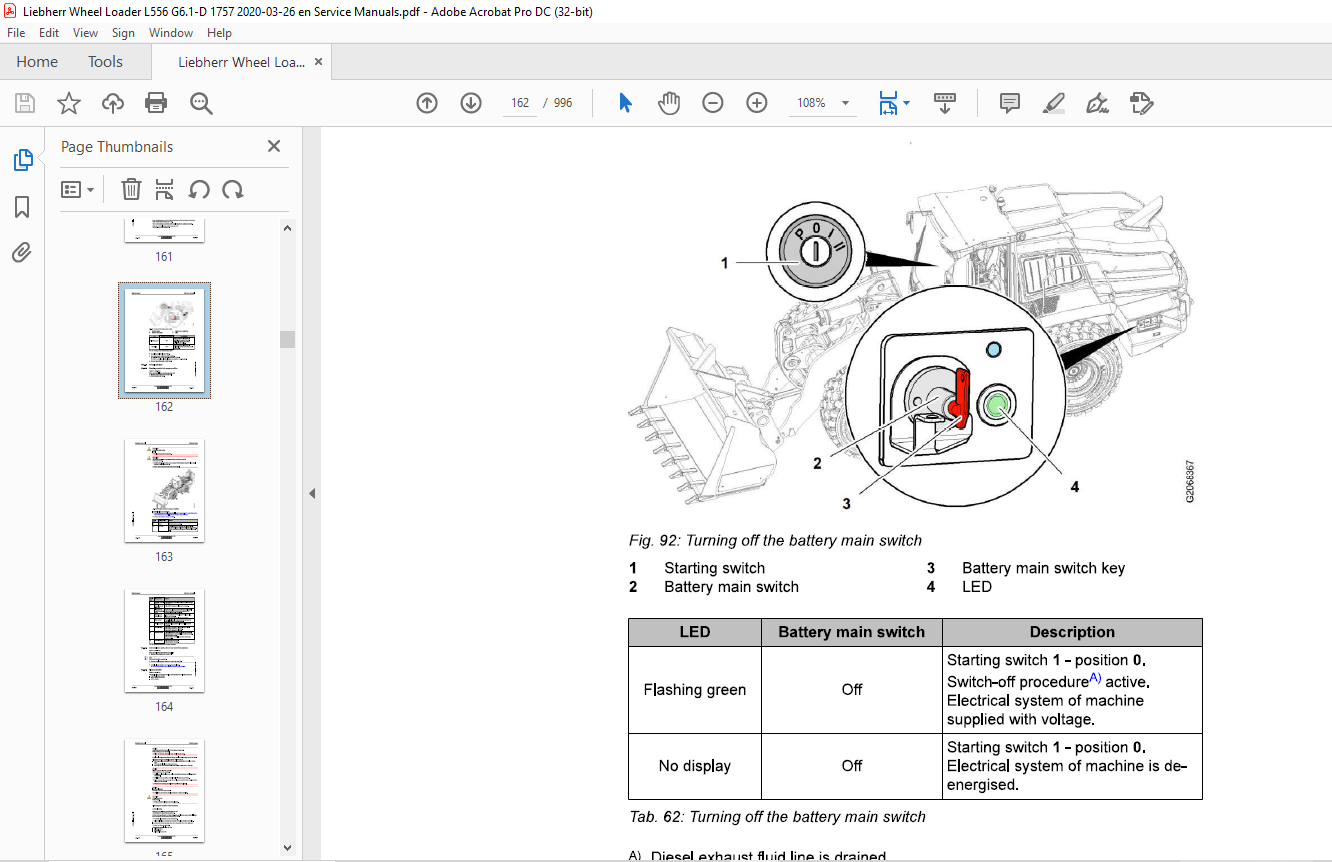Rotate page clockwise in thumbnails
This screenshot has height=862, width=1332.
coord(233,189)
